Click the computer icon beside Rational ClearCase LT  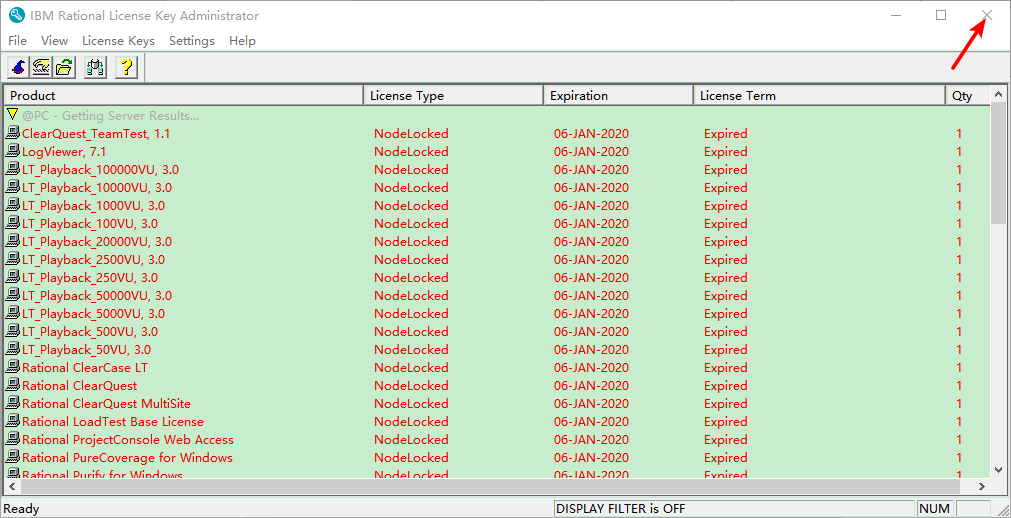(x=13, y=368)
